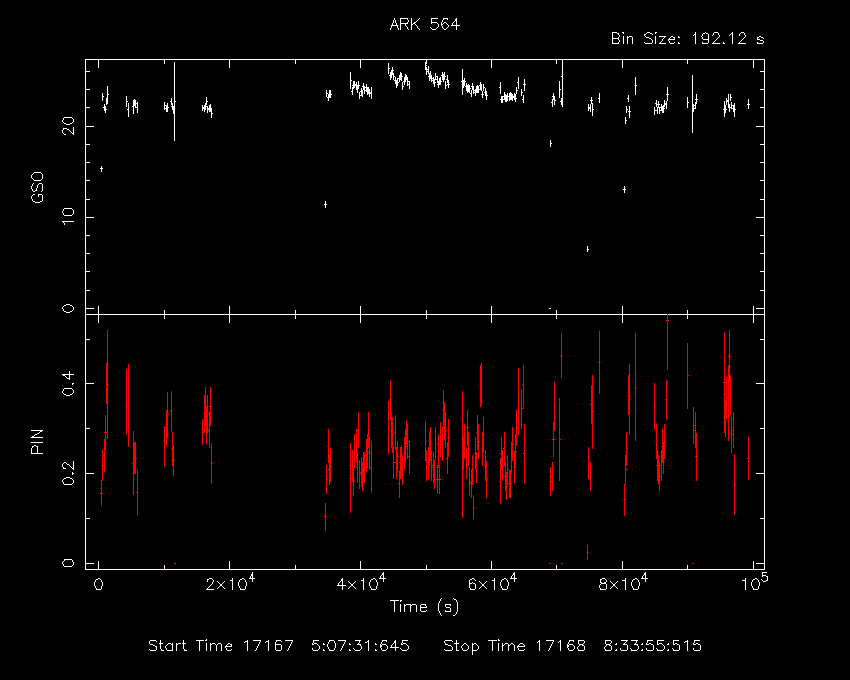Click the PIN y-axis label

tap(37, 441)
